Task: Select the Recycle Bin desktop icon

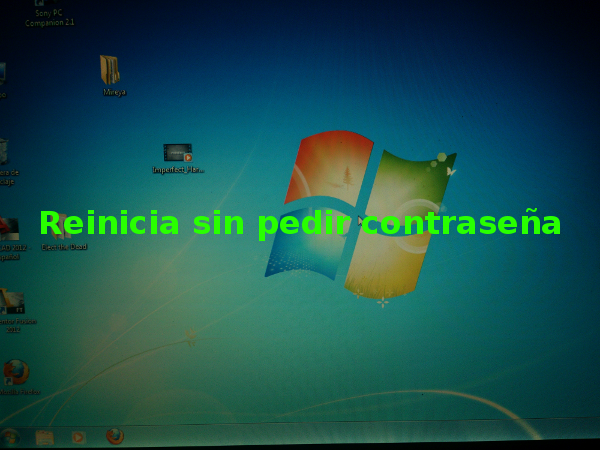Action: (3, 151)
